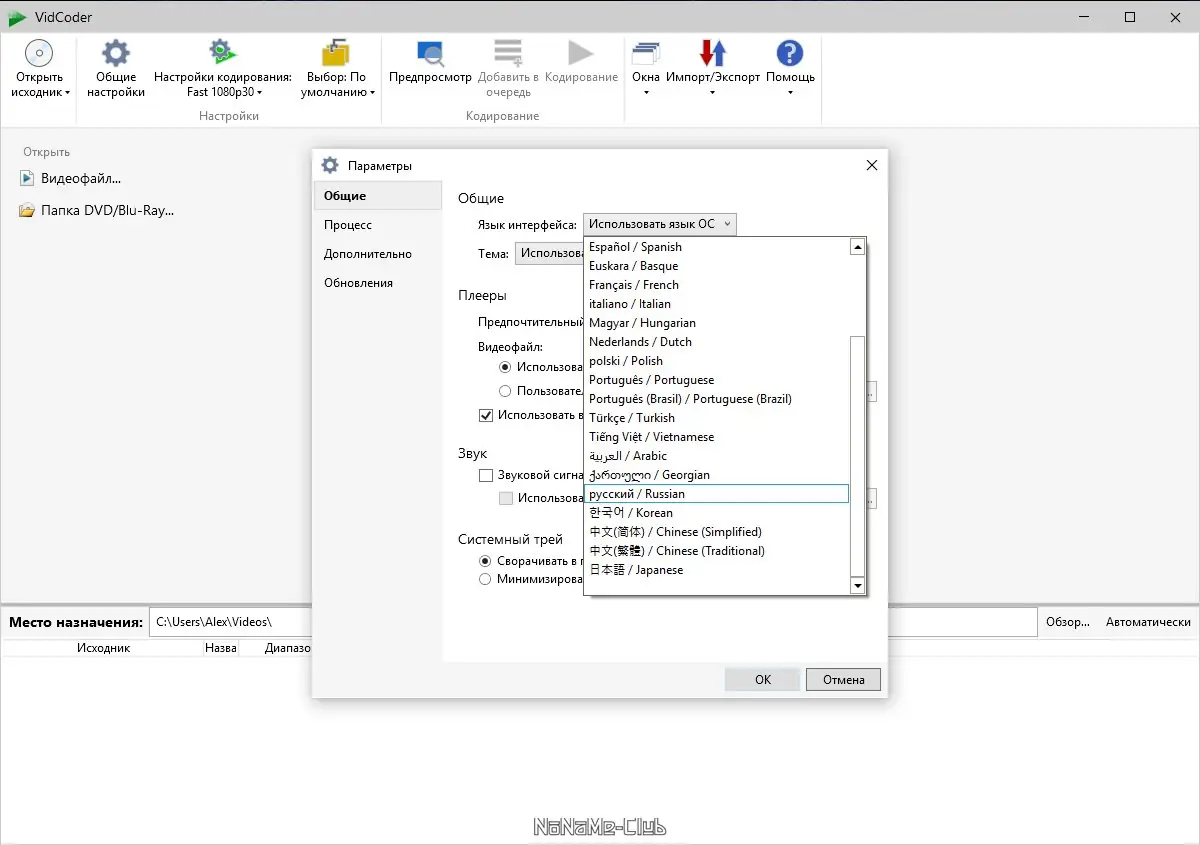Choose Türkçe / Turkish language
Viewport: 1200px width, 845px height.
[x=716, y=418]
